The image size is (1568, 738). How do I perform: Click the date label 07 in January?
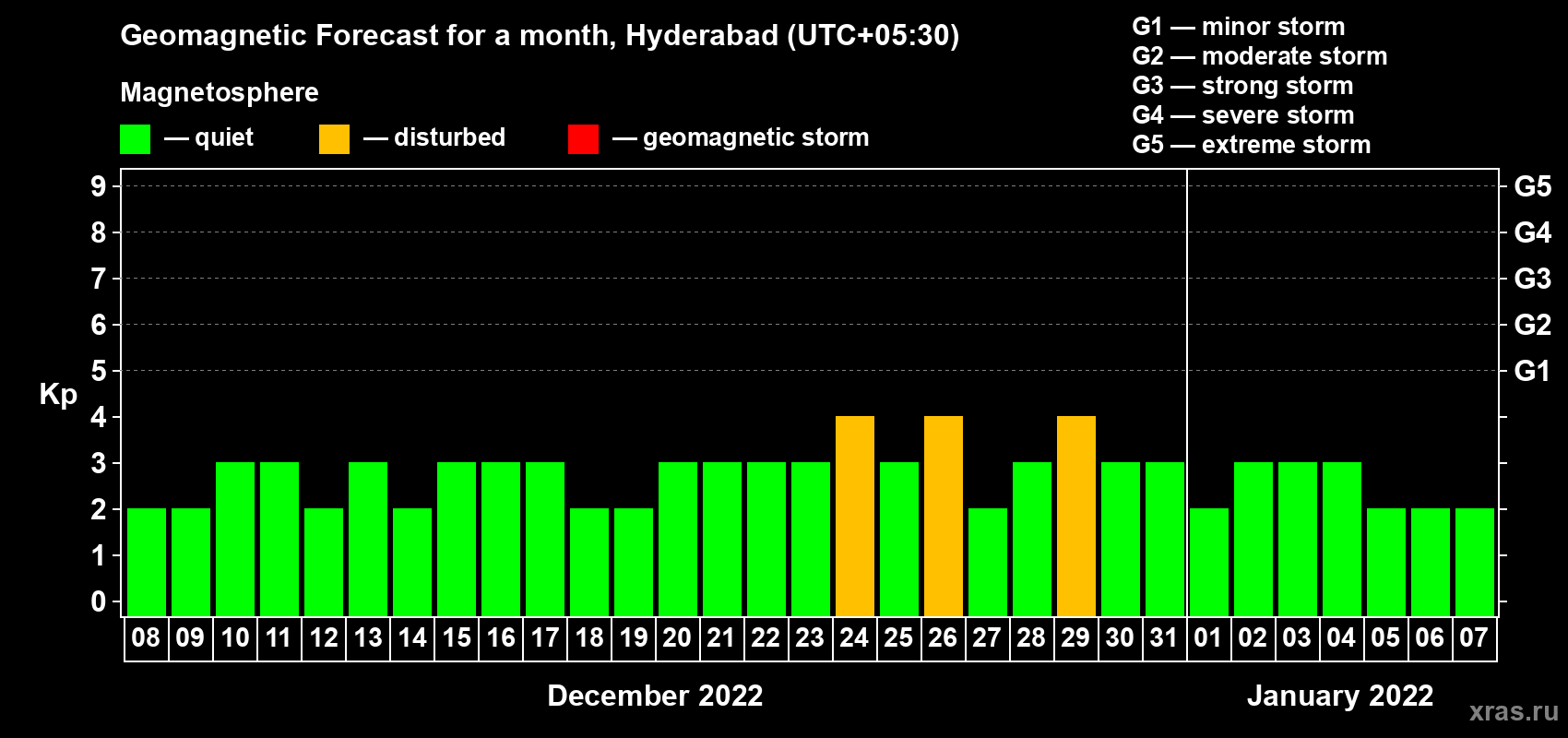(1474, 638)
